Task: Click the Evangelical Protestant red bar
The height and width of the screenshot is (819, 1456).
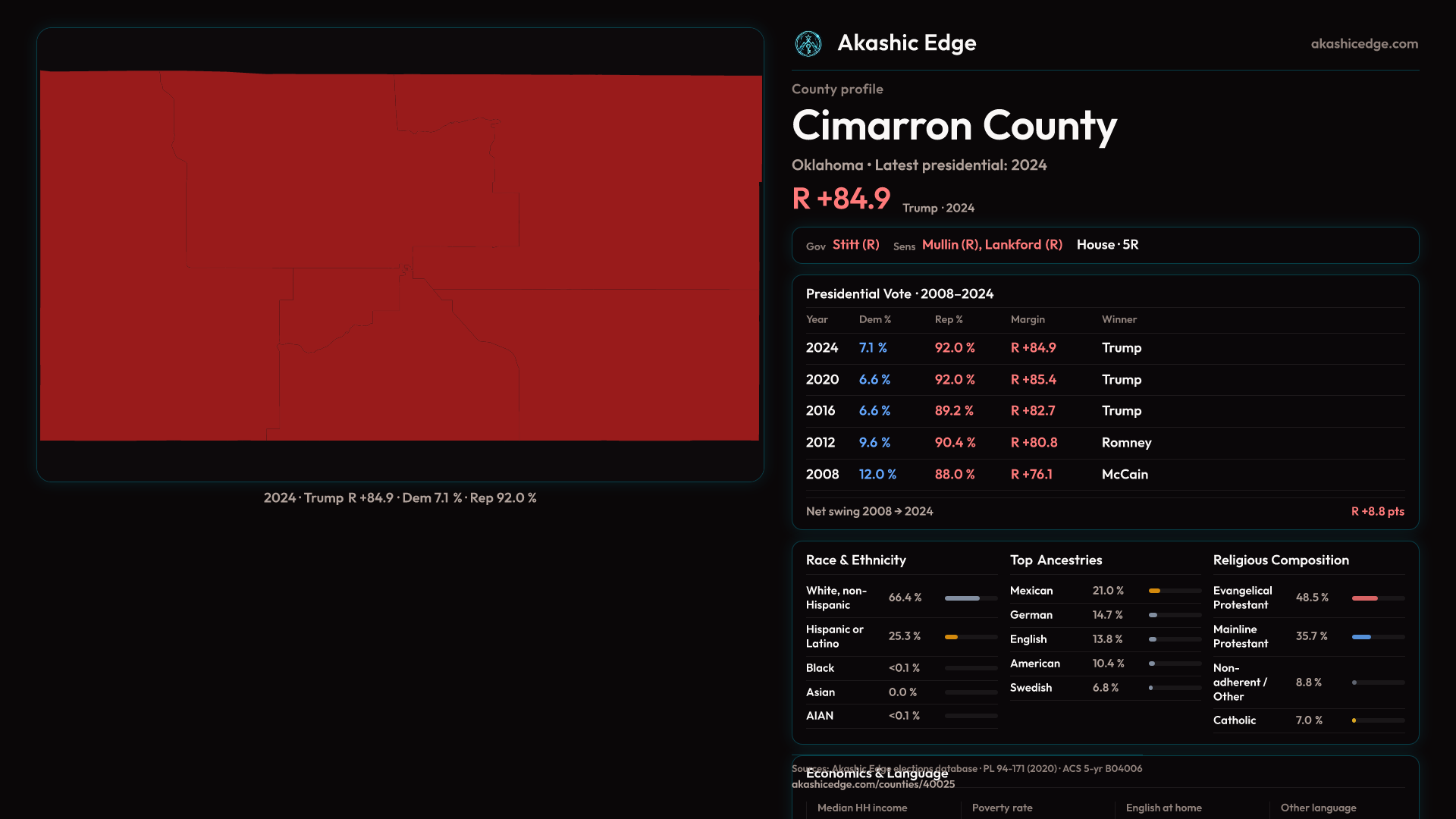Action: coord(1364,598)
